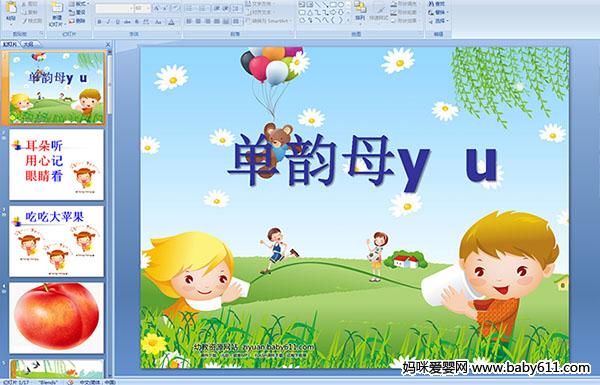Select slide 4 thumbnail showing the apple
Image resolution: width=600 pixels, height=385 pixels.
pos(57,318)
